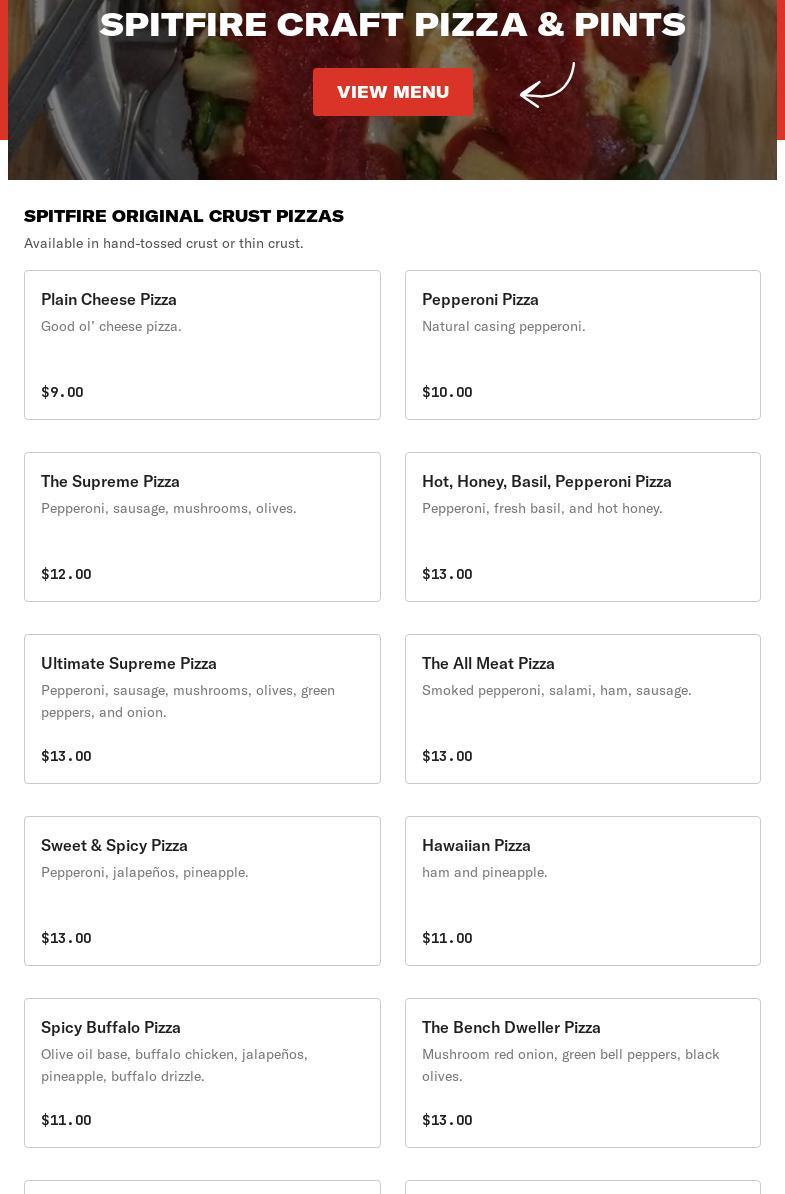
Task: Click the $11.00 Spicy Buffalo Pizza price
Action: pos(66,1120)
